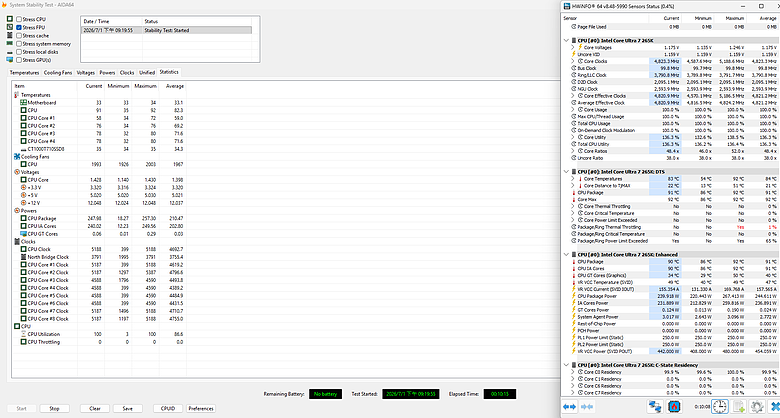Click CPU Utilization hourglass icon

[x=23, y=334]
